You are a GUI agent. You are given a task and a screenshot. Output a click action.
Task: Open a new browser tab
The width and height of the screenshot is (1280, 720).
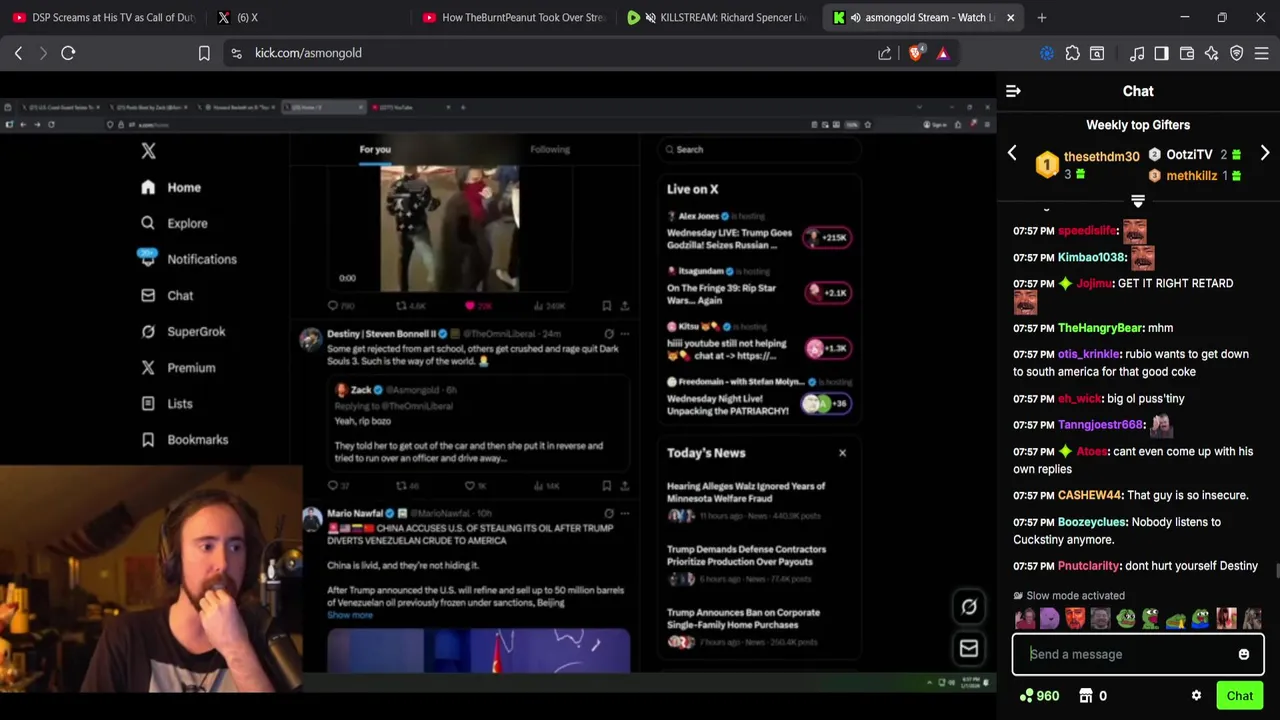pyautogui.click(x=1042, y=17)
